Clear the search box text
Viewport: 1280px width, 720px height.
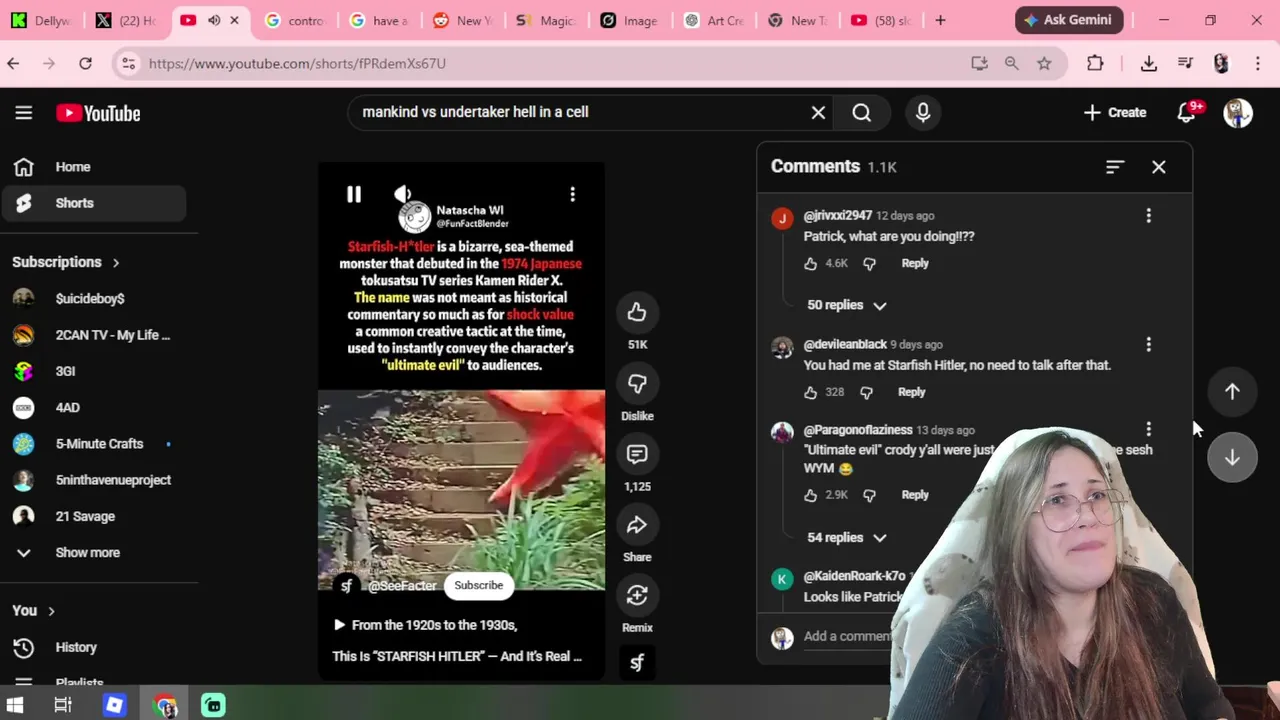point(818,113)
